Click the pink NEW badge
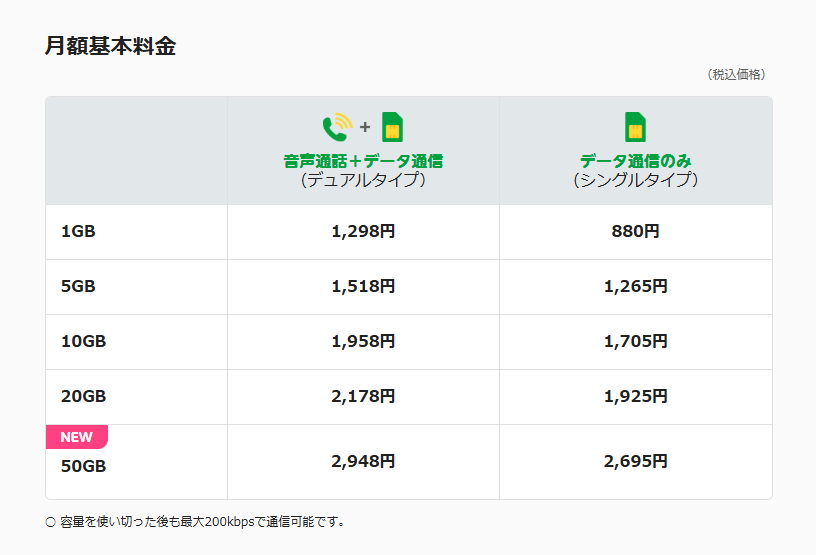The height and width of the screenshot is (555, 816). (x=76, y=437)
